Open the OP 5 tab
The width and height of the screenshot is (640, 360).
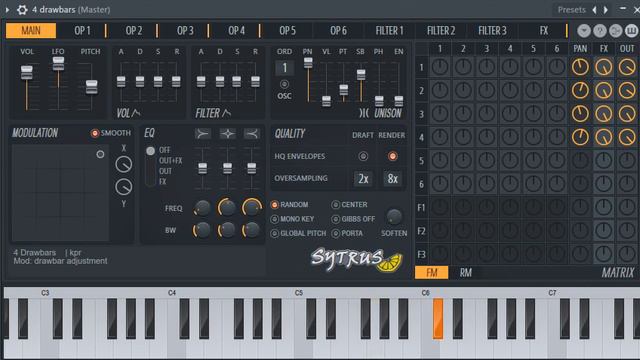(x=287, y=31)
